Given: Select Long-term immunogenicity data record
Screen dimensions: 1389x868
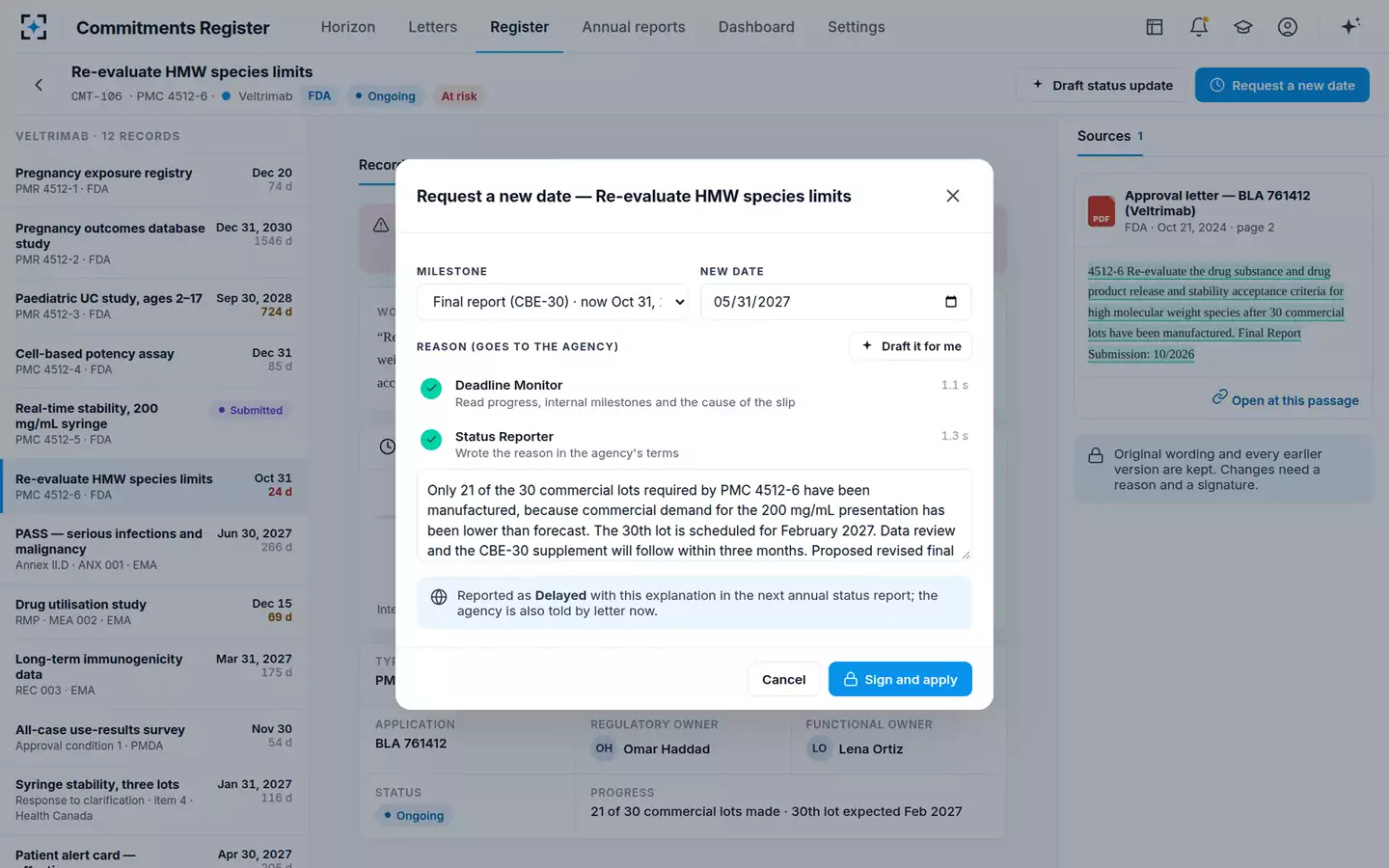Looking at the screenshot, I should click(154, 674).
